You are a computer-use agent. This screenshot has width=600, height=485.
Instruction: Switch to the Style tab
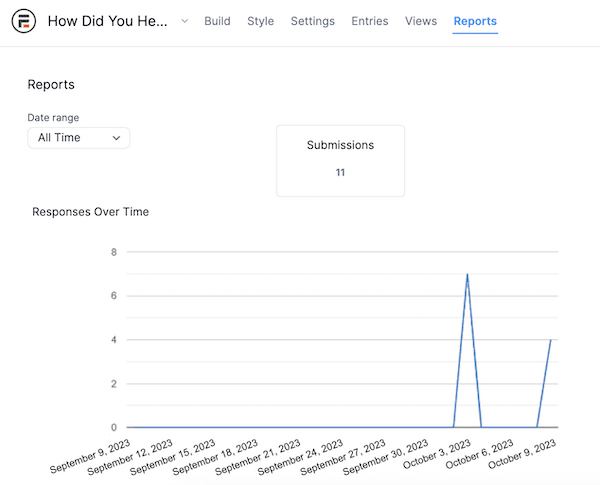pyautogui.click(x=261, y=21)
